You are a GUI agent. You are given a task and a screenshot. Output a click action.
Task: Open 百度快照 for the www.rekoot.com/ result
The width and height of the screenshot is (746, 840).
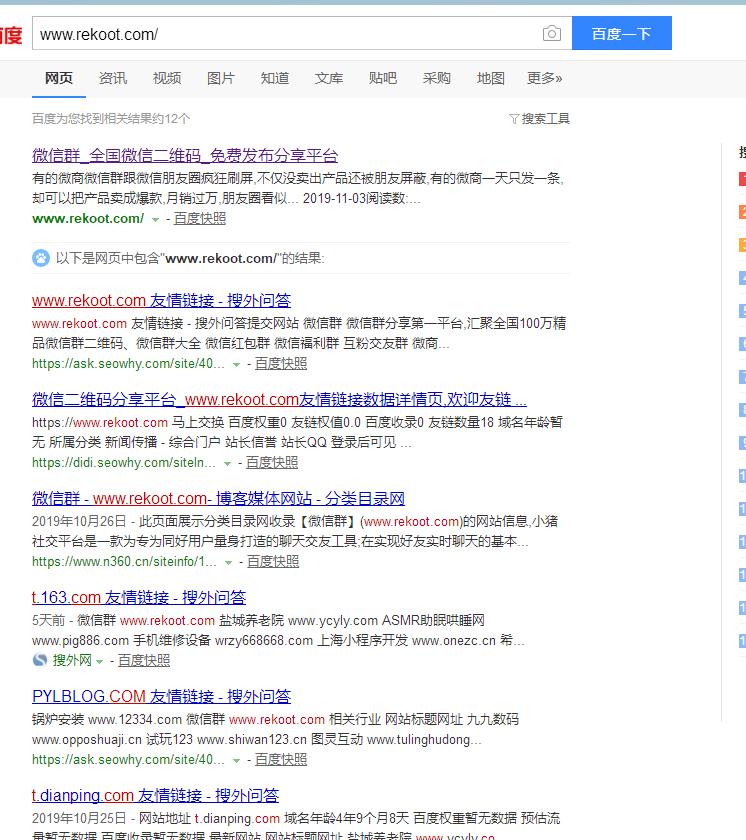tap(200, 219)
